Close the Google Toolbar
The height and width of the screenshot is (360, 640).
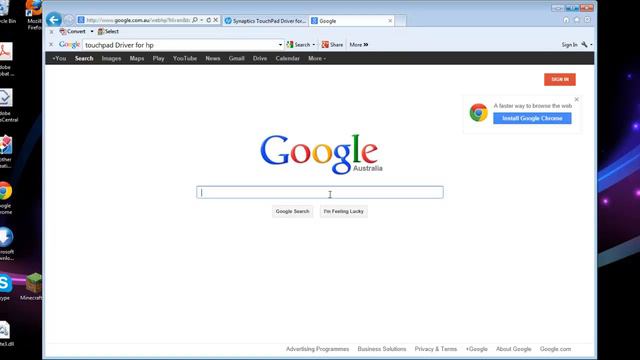click(x=51, y=44)
